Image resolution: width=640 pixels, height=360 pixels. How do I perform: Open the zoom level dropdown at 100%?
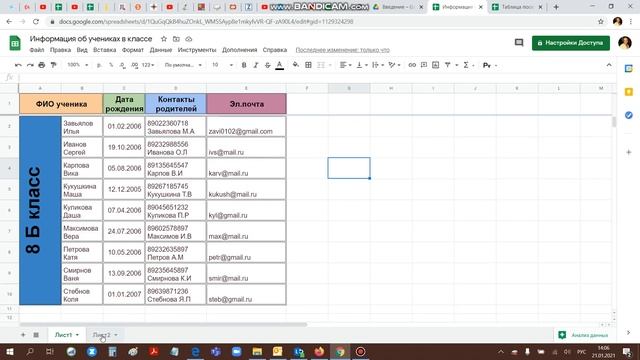pos(78,65)
